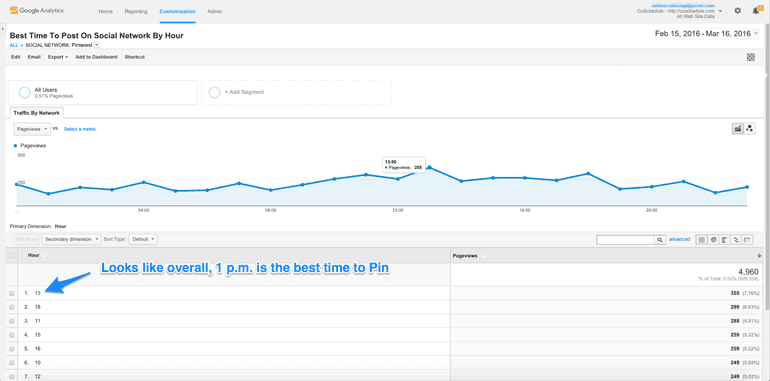Click the Shortcut button
770x381 pixels.
pyautogui.click(x=135, y=57)
